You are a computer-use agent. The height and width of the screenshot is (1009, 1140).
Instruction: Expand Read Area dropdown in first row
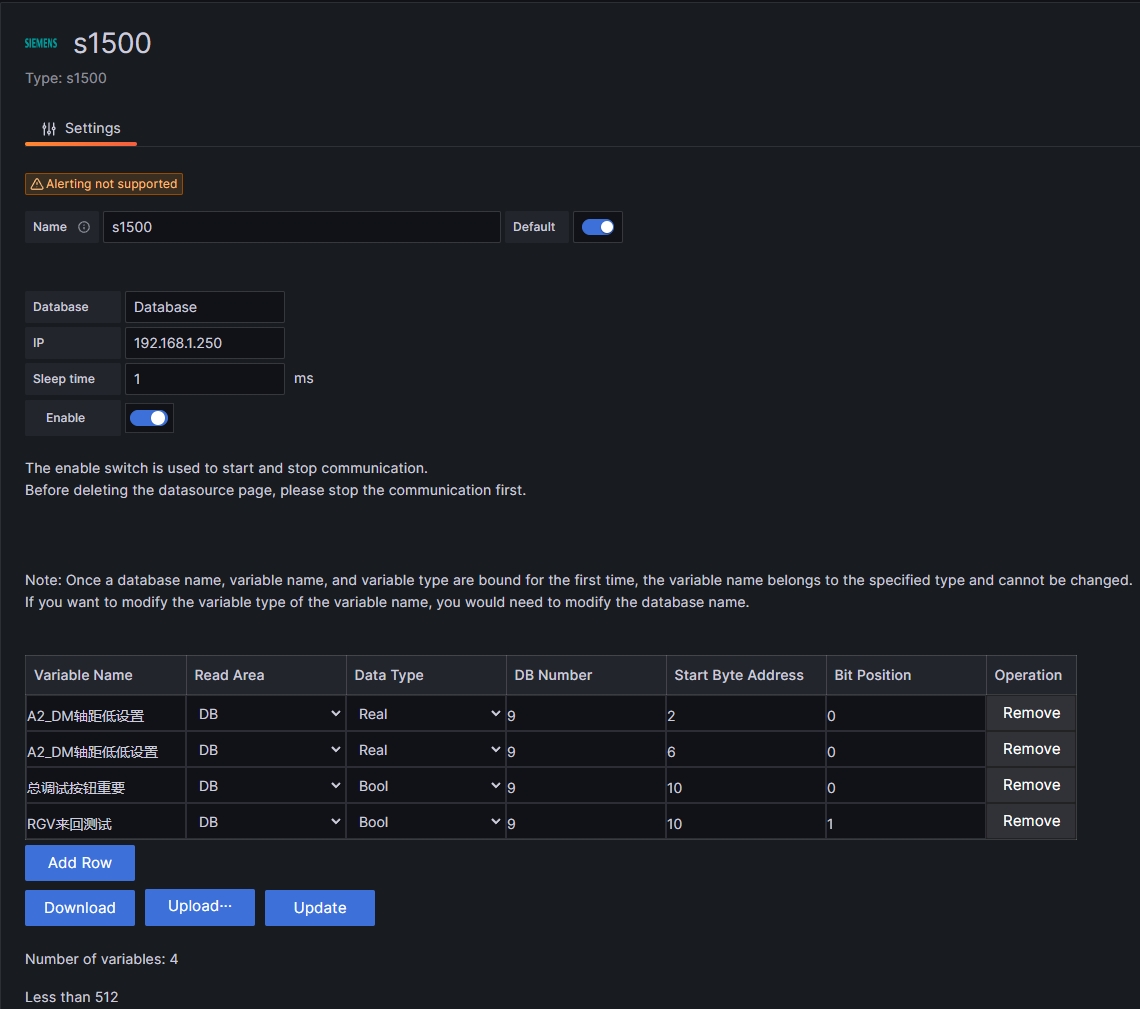[x=266, y=714]
